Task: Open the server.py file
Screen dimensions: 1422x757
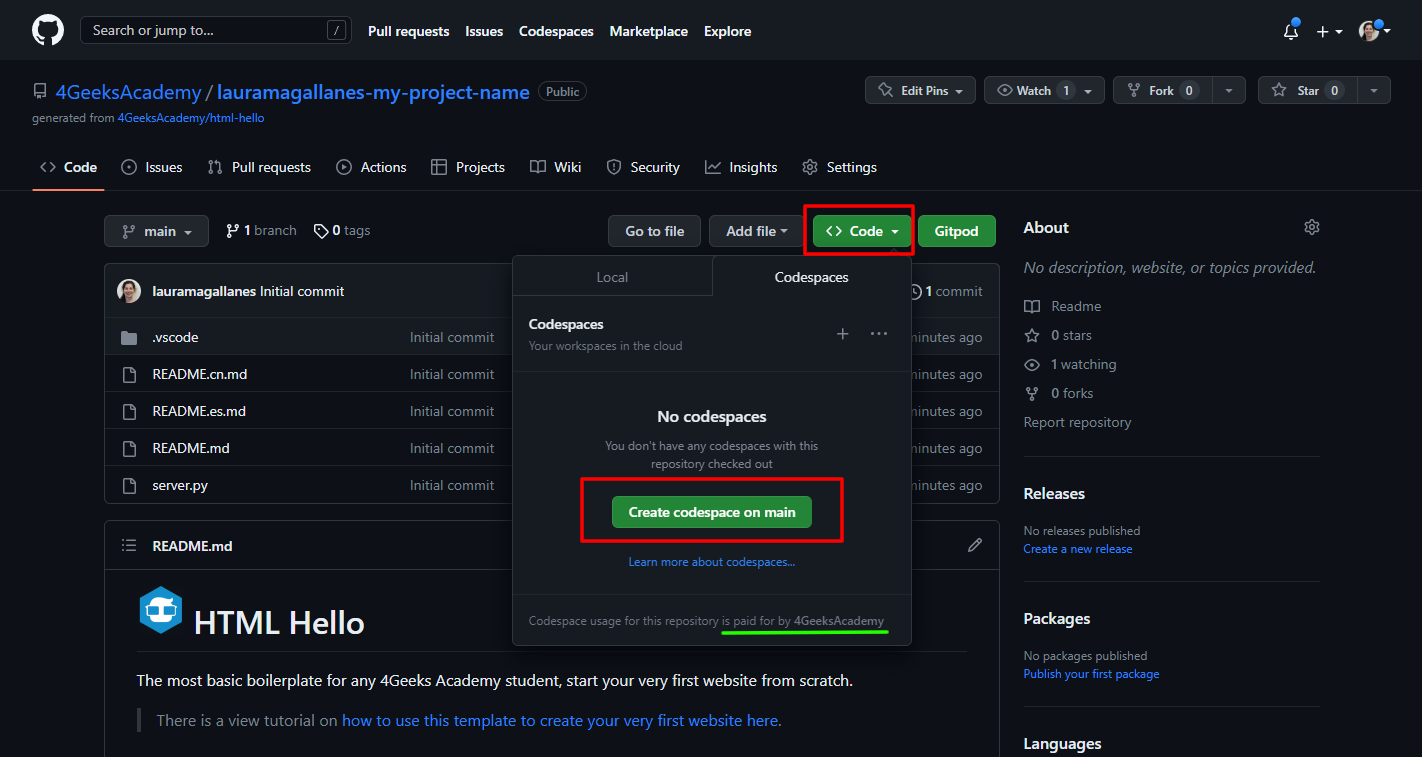Action: [180, 485]
